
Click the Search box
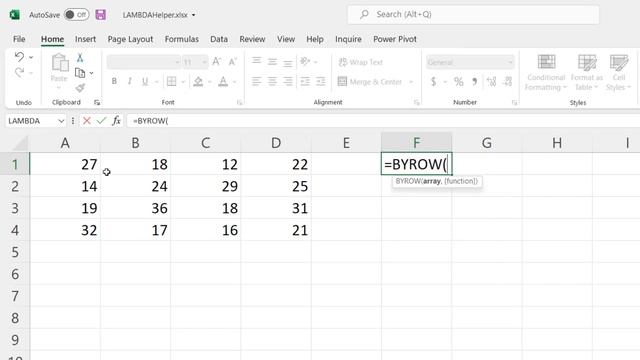pos(473,14)
